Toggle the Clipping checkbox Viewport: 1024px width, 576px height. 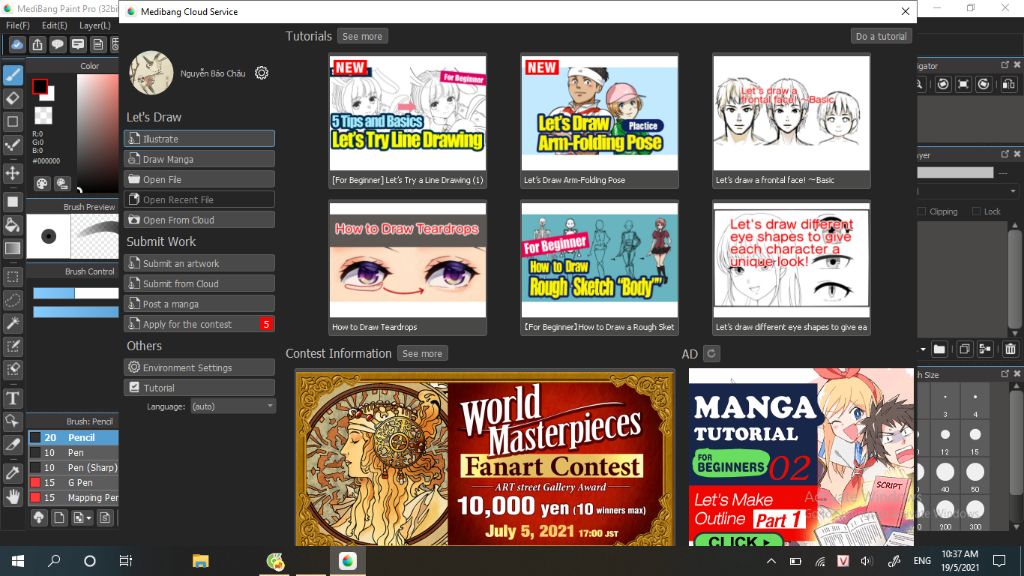(921, 212)
